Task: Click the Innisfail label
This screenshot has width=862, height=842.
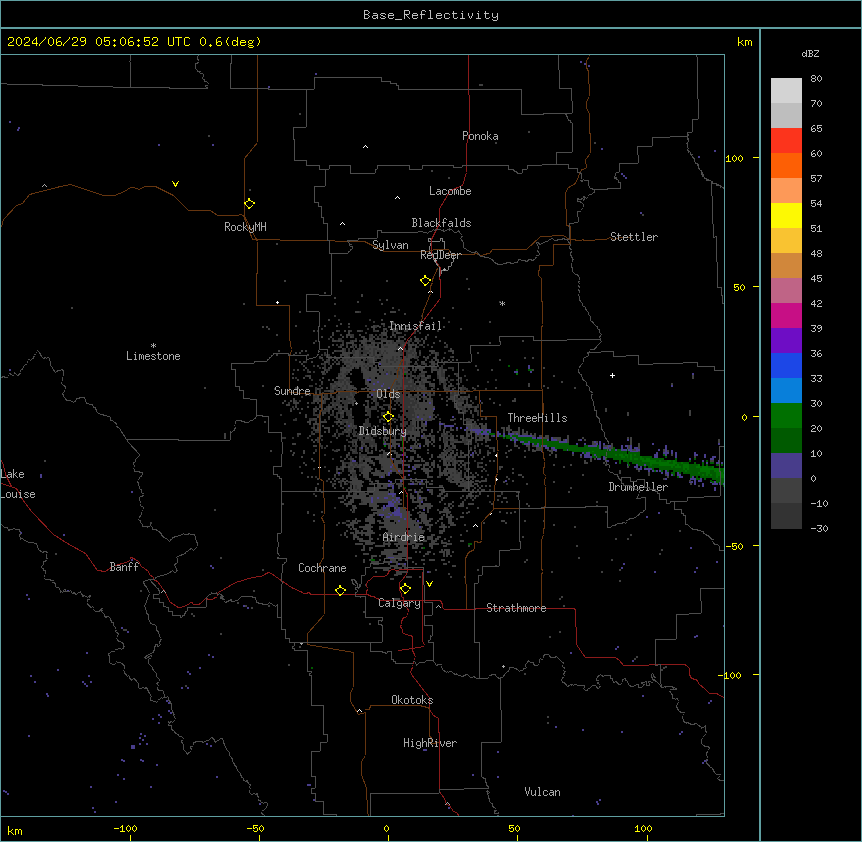Action: [416, 326]
